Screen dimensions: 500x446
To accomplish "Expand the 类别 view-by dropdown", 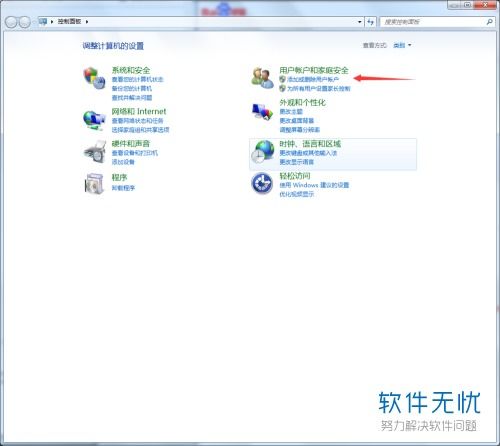I will [x=402, y=45].
